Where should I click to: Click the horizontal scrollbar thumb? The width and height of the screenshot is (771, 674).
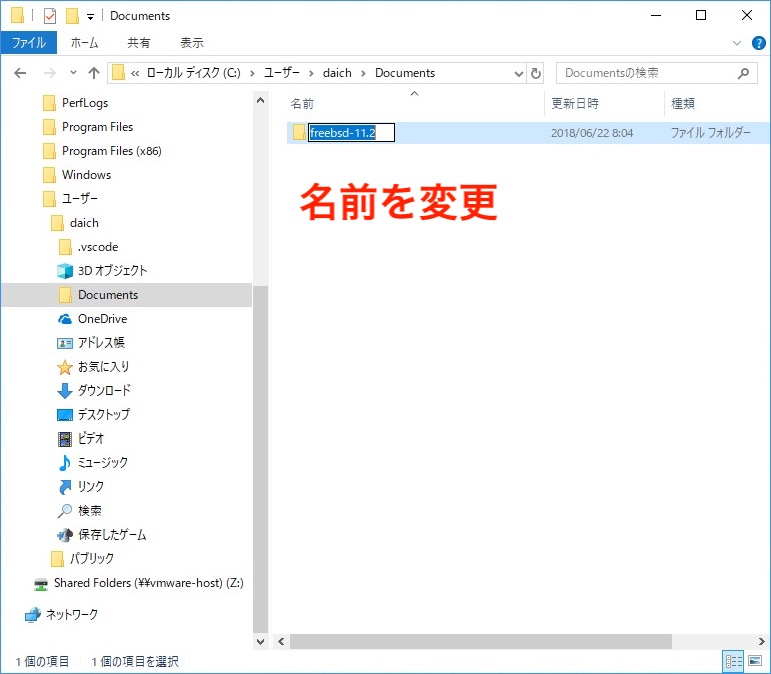(x=480, y=642)
